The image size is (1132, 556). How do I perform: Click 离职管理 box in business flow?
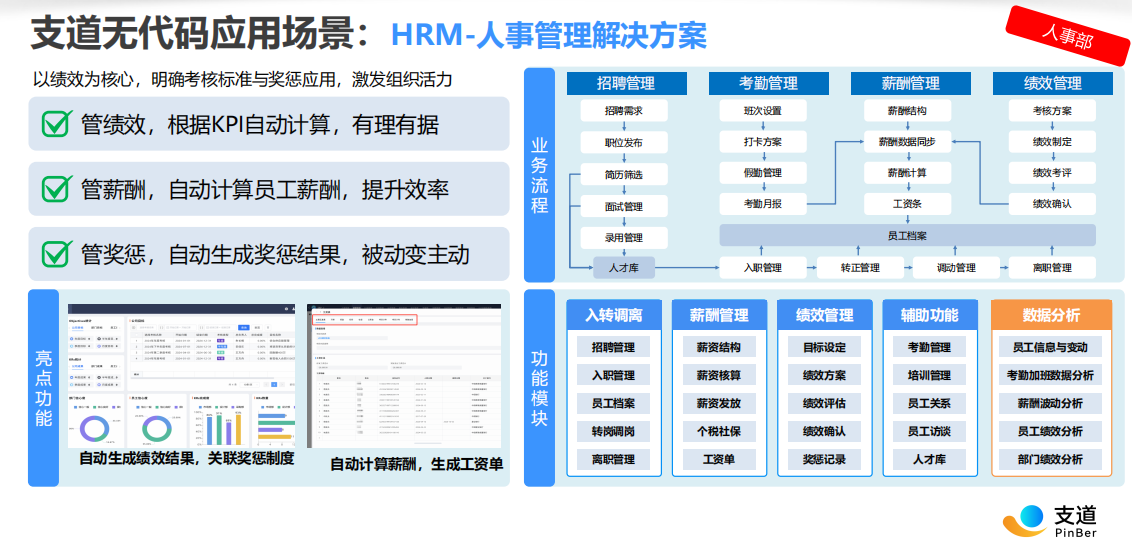1052,268
